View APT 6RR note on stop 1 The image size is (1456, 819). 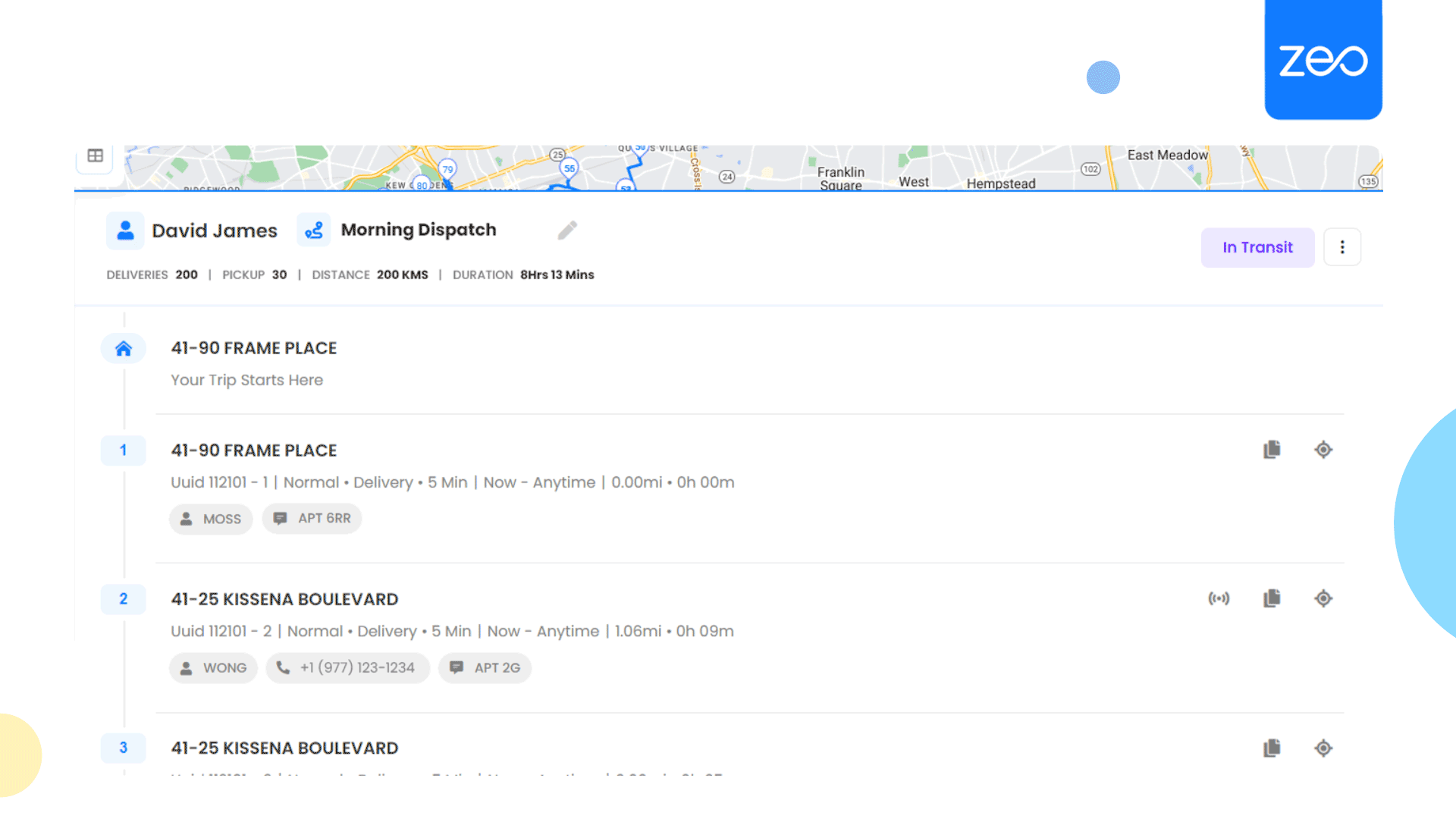[312, 518]
